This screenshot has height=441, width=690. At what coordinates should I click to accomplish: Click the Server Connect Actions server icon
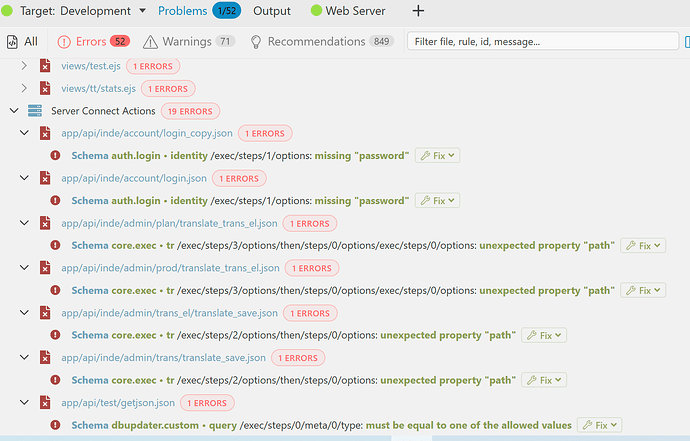pyautogui.click(x=35, y=111)
